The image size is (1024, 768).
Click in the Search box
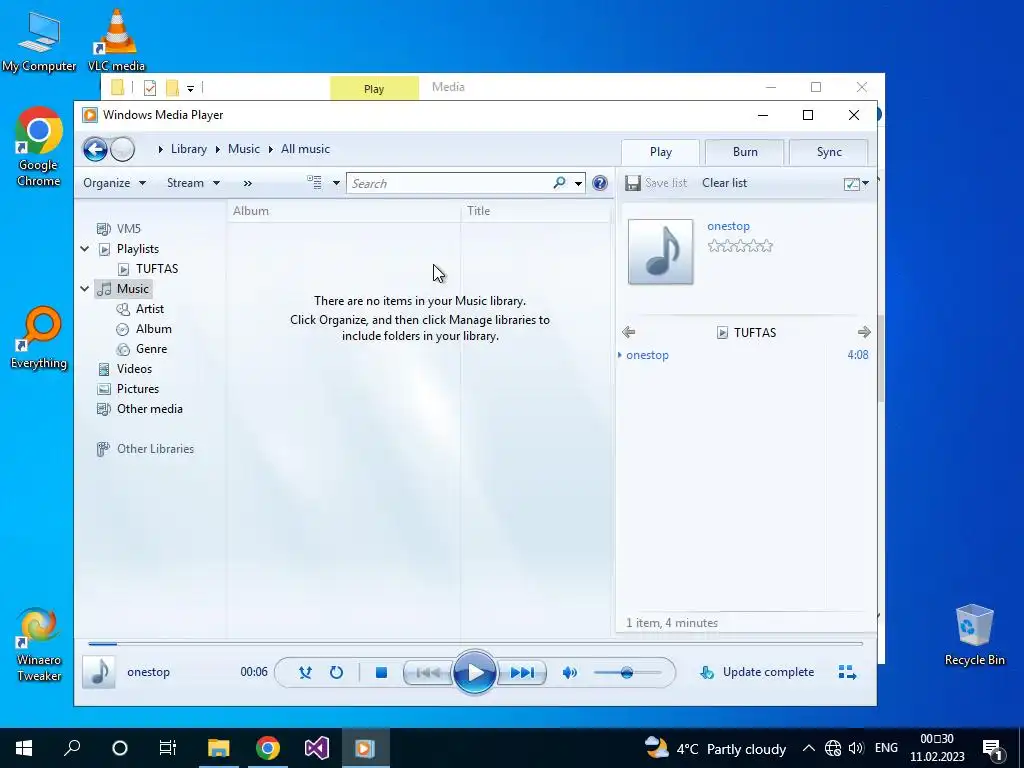coord(451,184)
